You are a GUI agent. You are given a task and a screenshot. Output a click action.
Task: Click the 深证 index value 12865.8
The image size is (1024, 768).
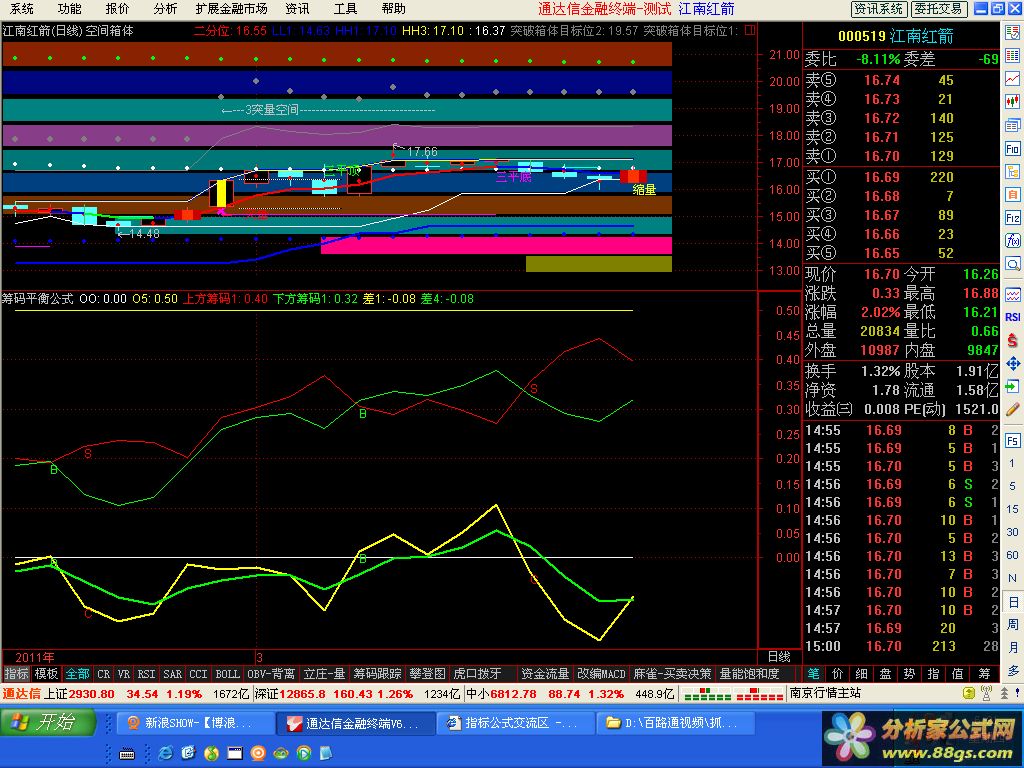302,694
